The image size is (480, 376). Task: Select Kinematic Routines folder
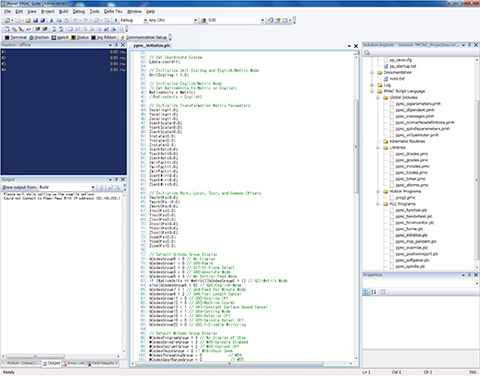tap(407, 141)
